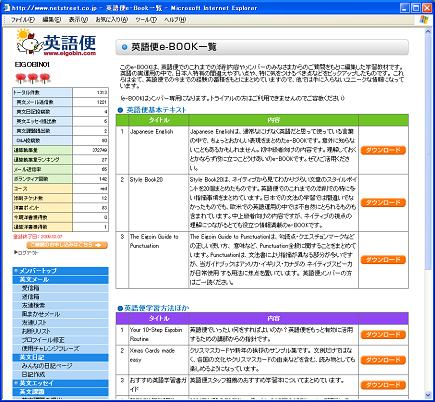The width and height of the screenshot is (435, 402).
Task: Click the EIGOBIN01 username text
Action: tap(32, 64)
